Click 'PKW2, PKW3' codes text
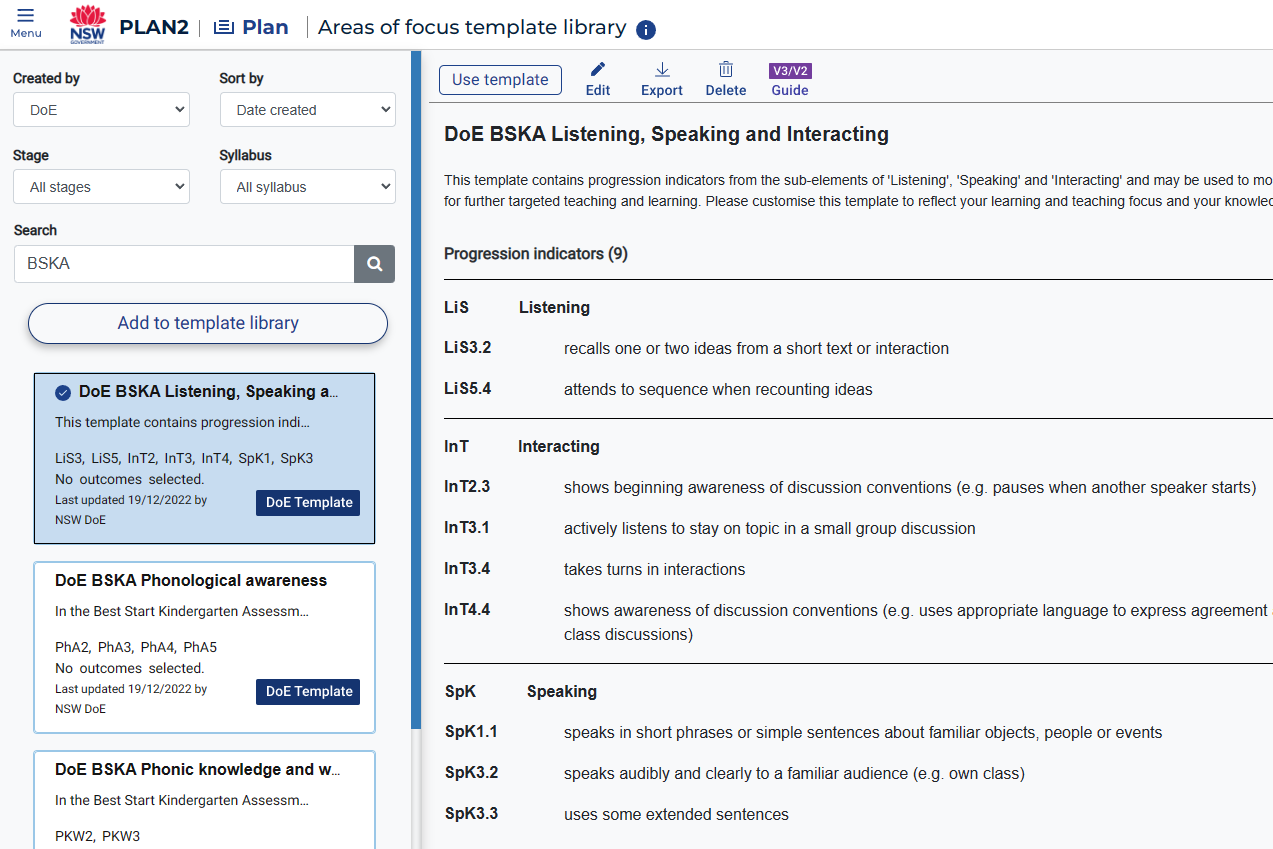Image resolution: width=1273 pixels, height=849 pixels. tap(97, 836)
